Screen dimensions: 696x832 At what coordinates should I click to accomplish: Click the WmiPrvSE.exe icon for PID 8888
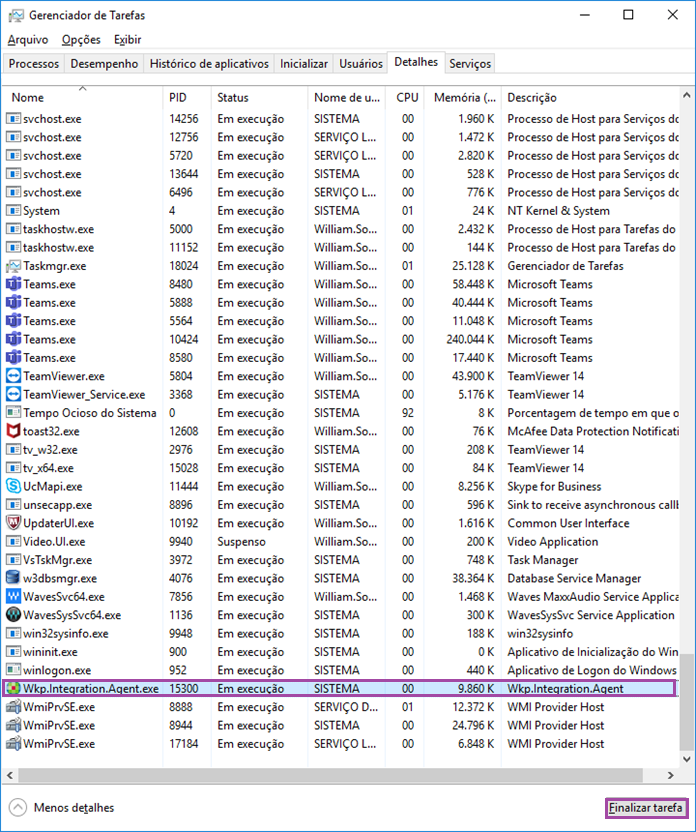click(x=13, y=707)
